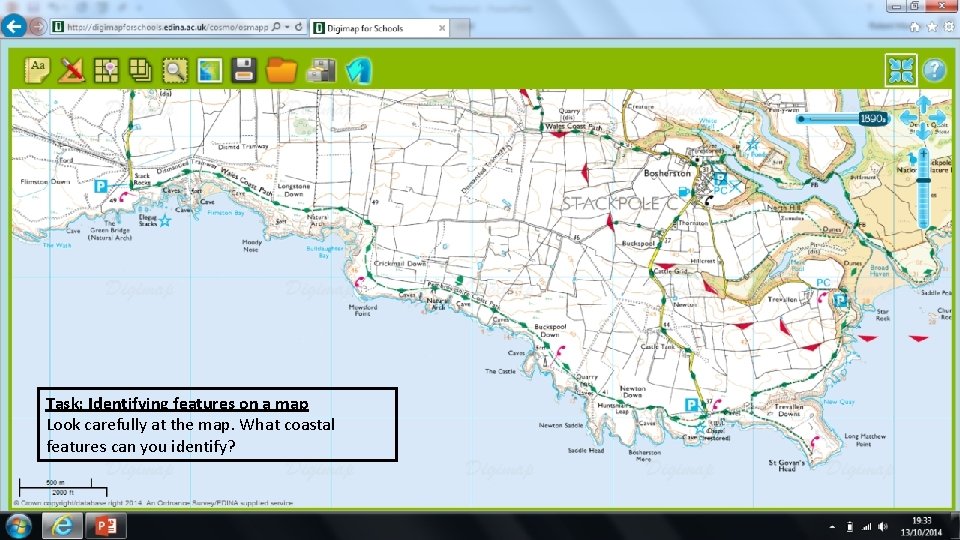The height and width of the screenshot is (540, 960).
Task: Click the blue star at Elegug Stacks
Action: pyautogui.click(x=165, y=220)
